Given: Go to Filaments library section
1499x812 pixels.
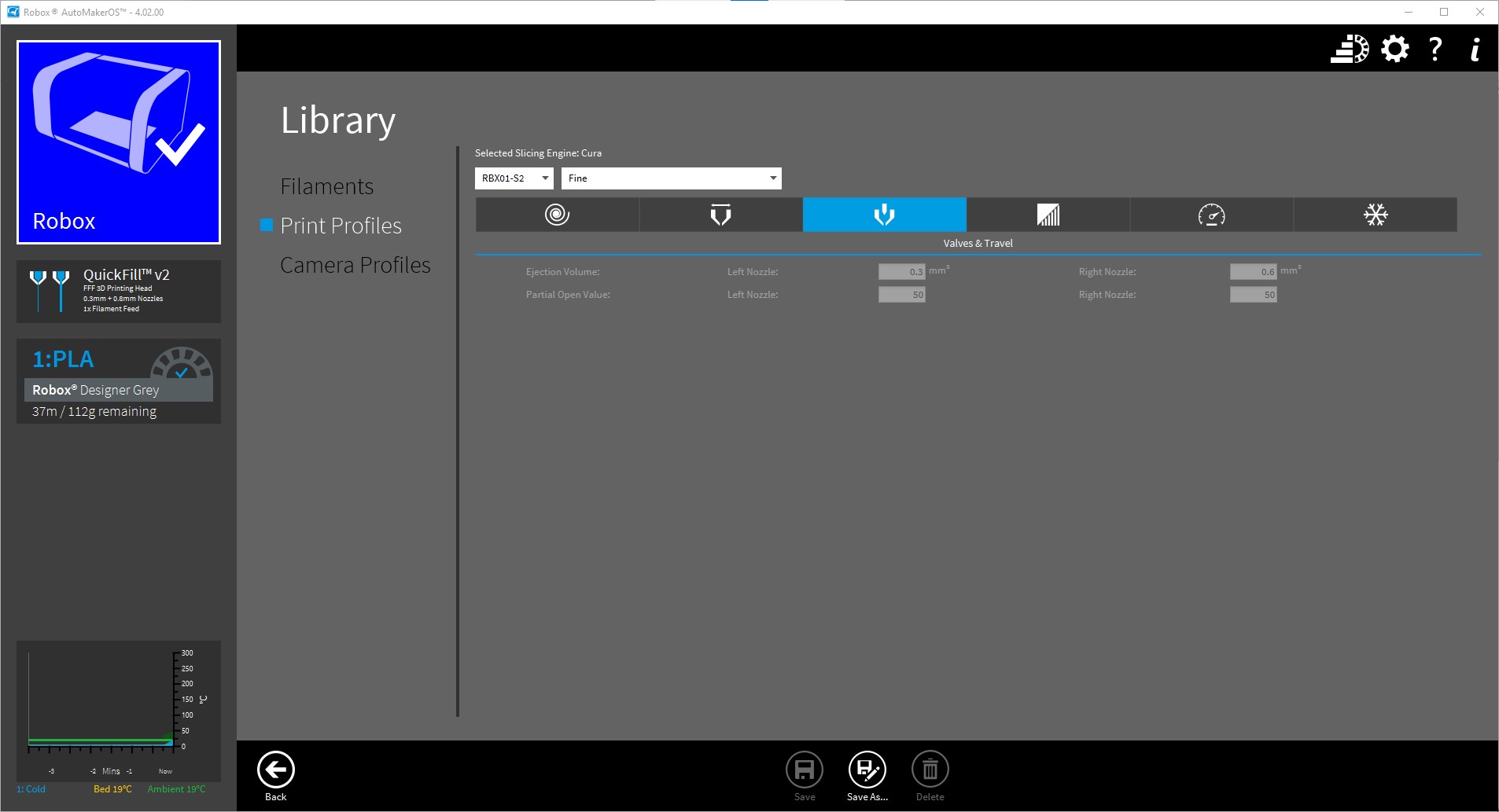Looking at the screenshot, I should click(326, 186).
